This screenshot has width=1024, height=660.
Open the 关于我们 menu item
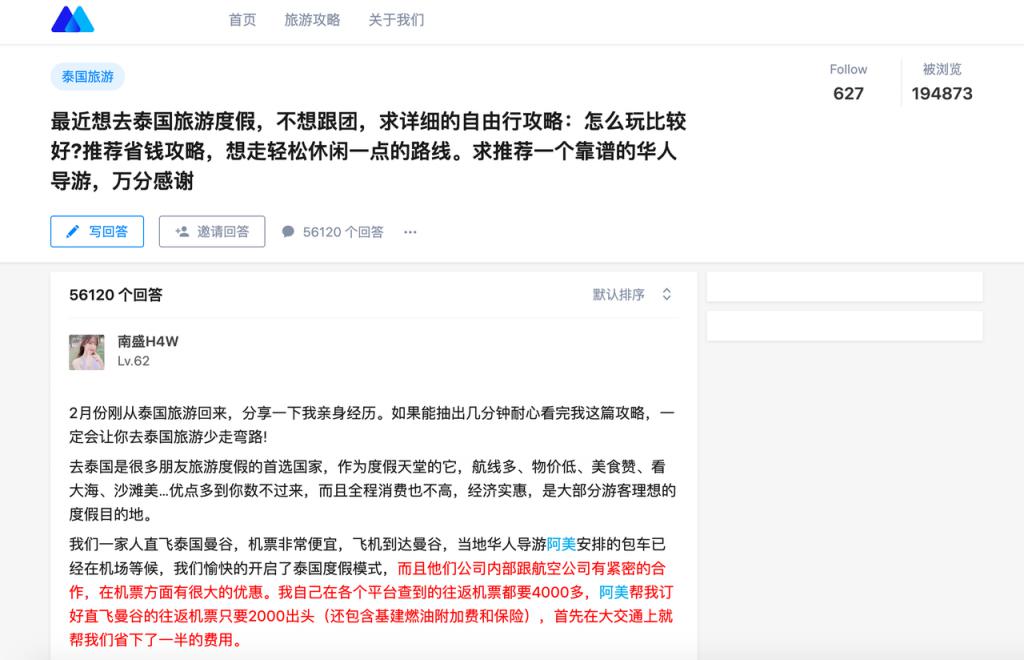tap(396, 20)
